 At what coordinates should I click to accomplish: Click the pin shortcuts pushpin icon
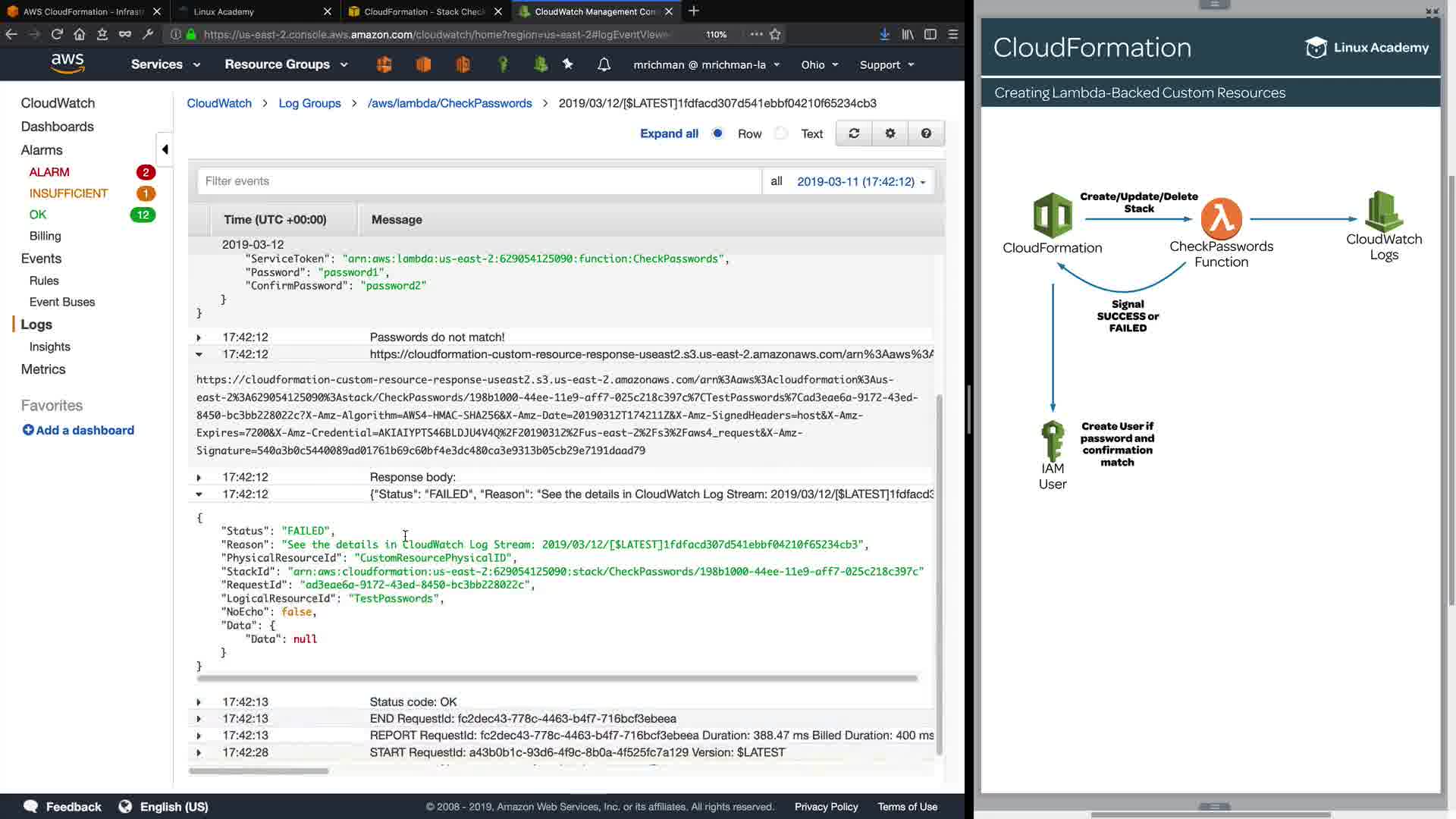pyautogui.click(x=568, y=64)
